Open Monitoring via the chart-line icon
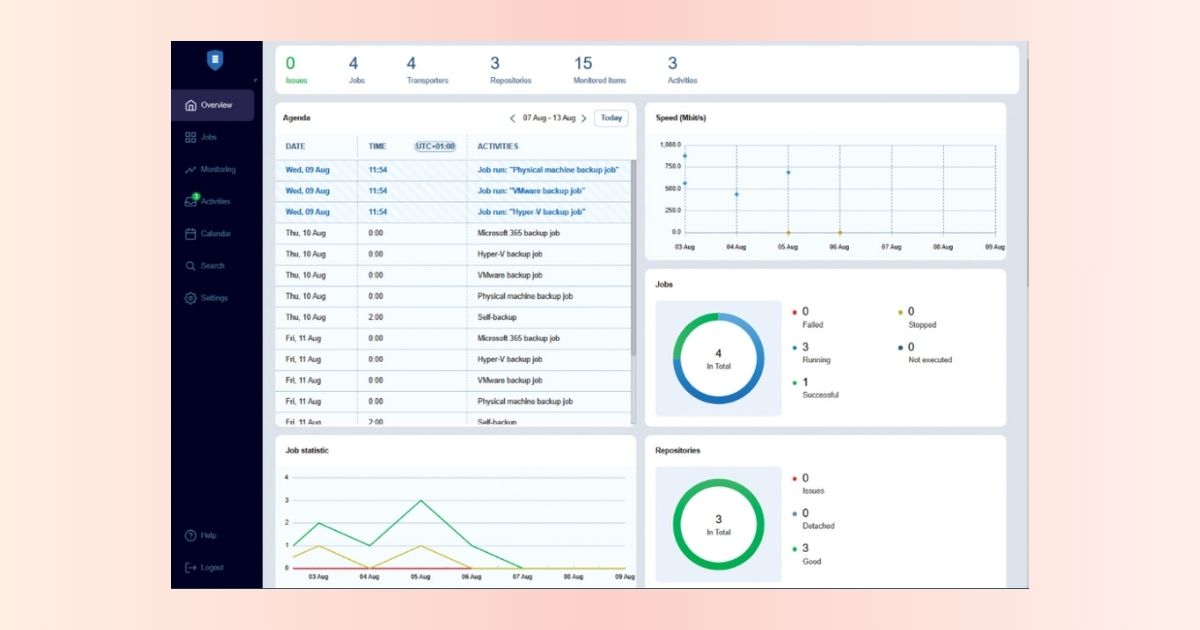Image resolution: width=1200 pixels, height=630 pixels. (191, 169)
